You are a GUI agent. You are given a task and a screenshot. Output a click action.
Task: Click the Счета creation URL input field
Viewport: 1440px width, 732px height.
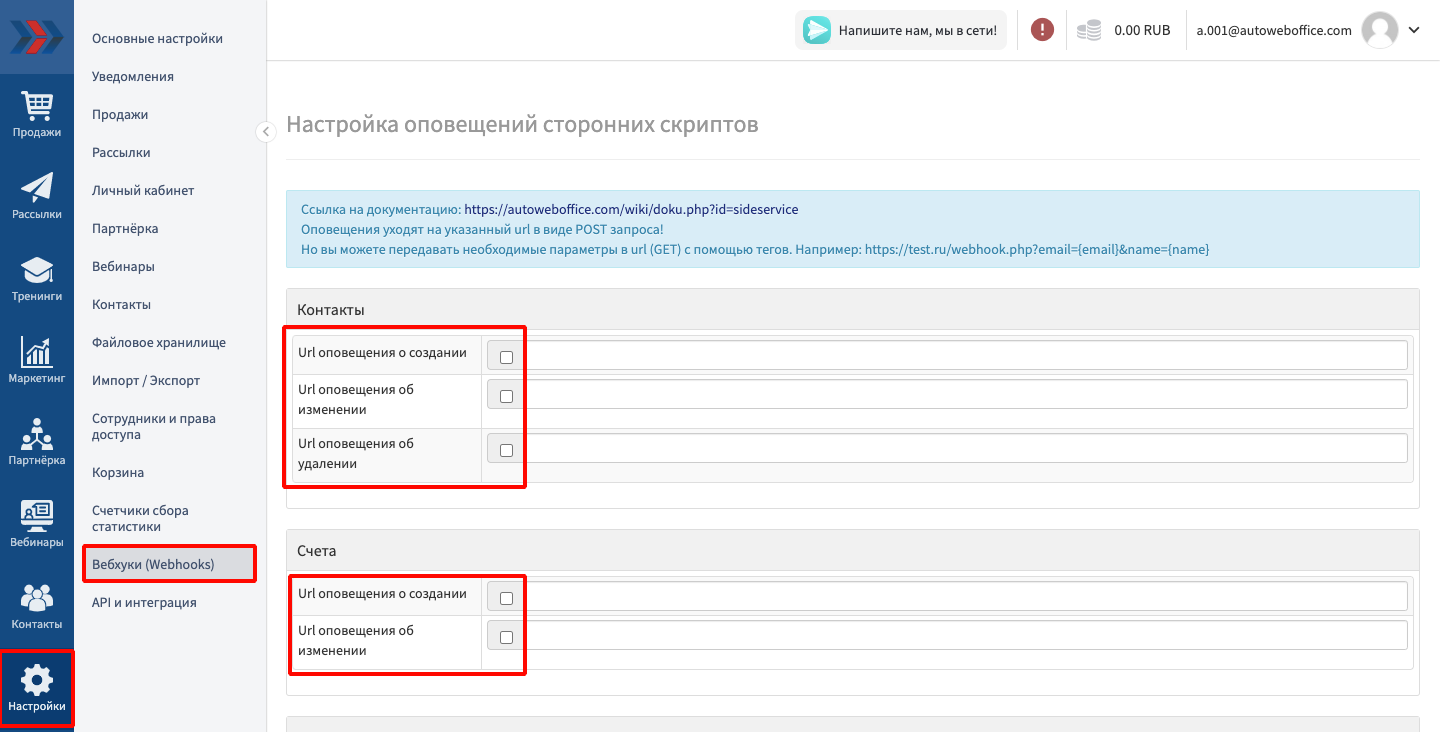965,597
